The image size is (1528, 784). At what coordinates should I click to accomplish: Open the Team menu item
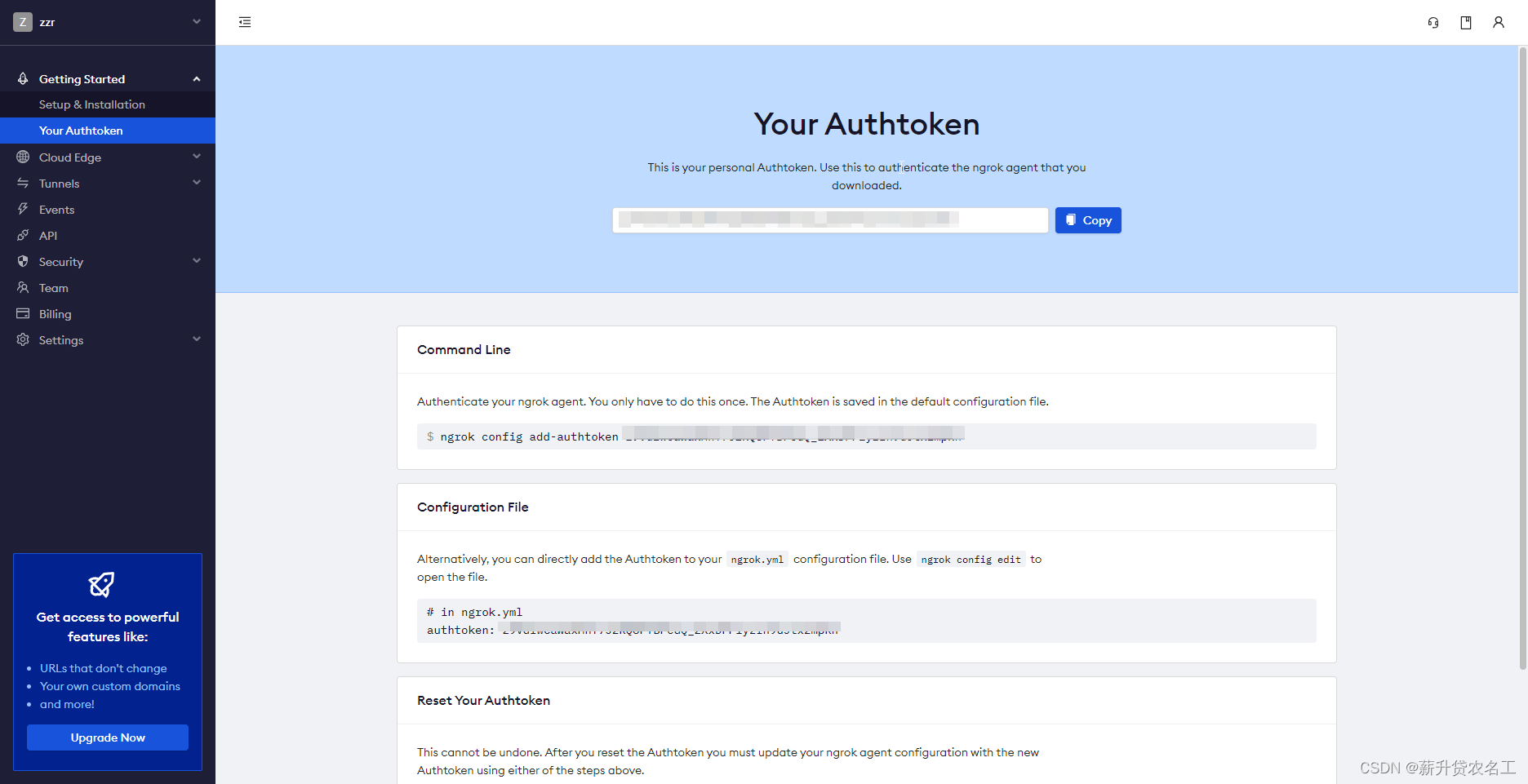click(x=108, y=287)
